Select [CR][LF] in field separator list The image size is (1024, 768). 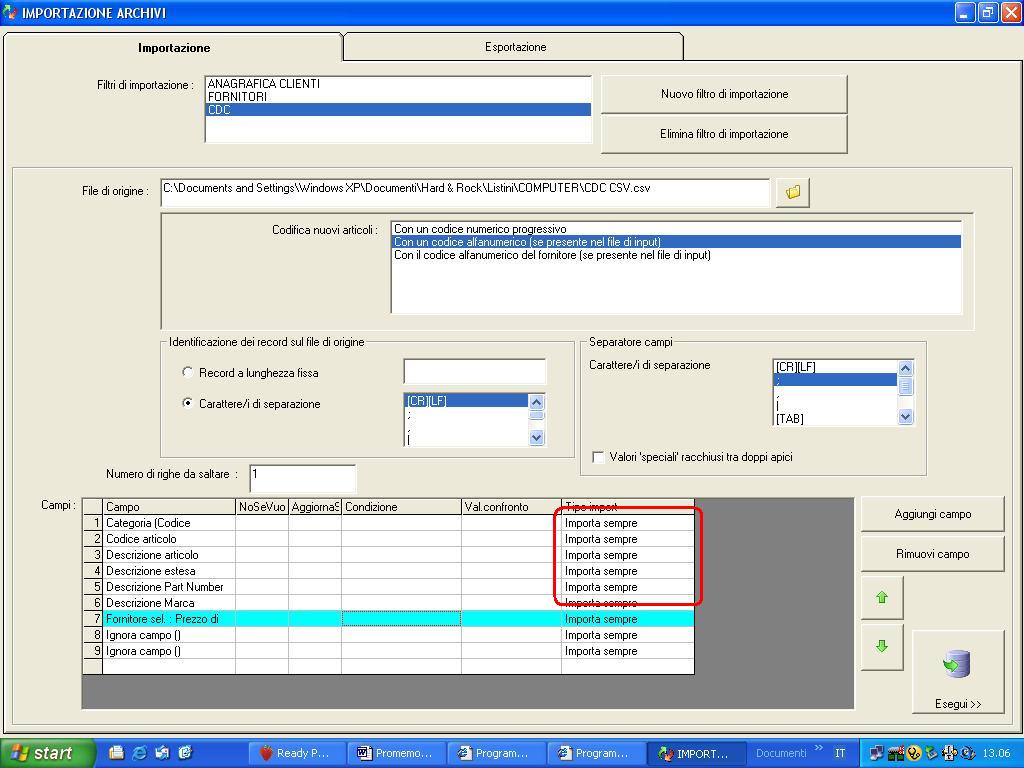tap(835, 367)
